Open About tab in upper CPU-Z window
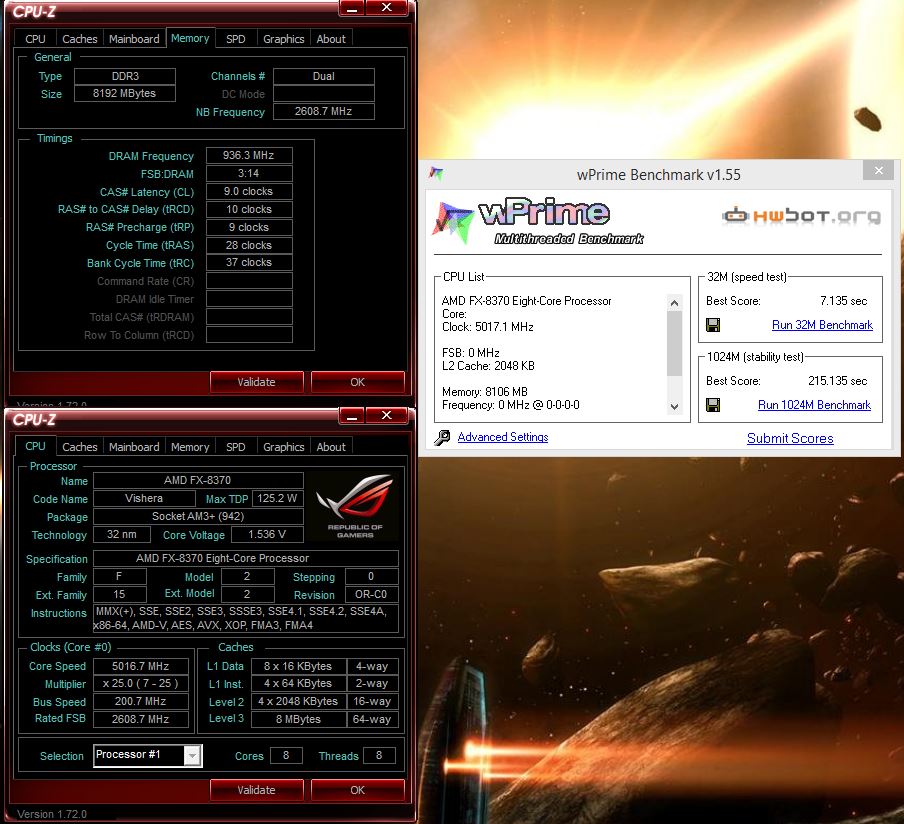The width and height of the screenshot is (904, 824). [331, 39]
